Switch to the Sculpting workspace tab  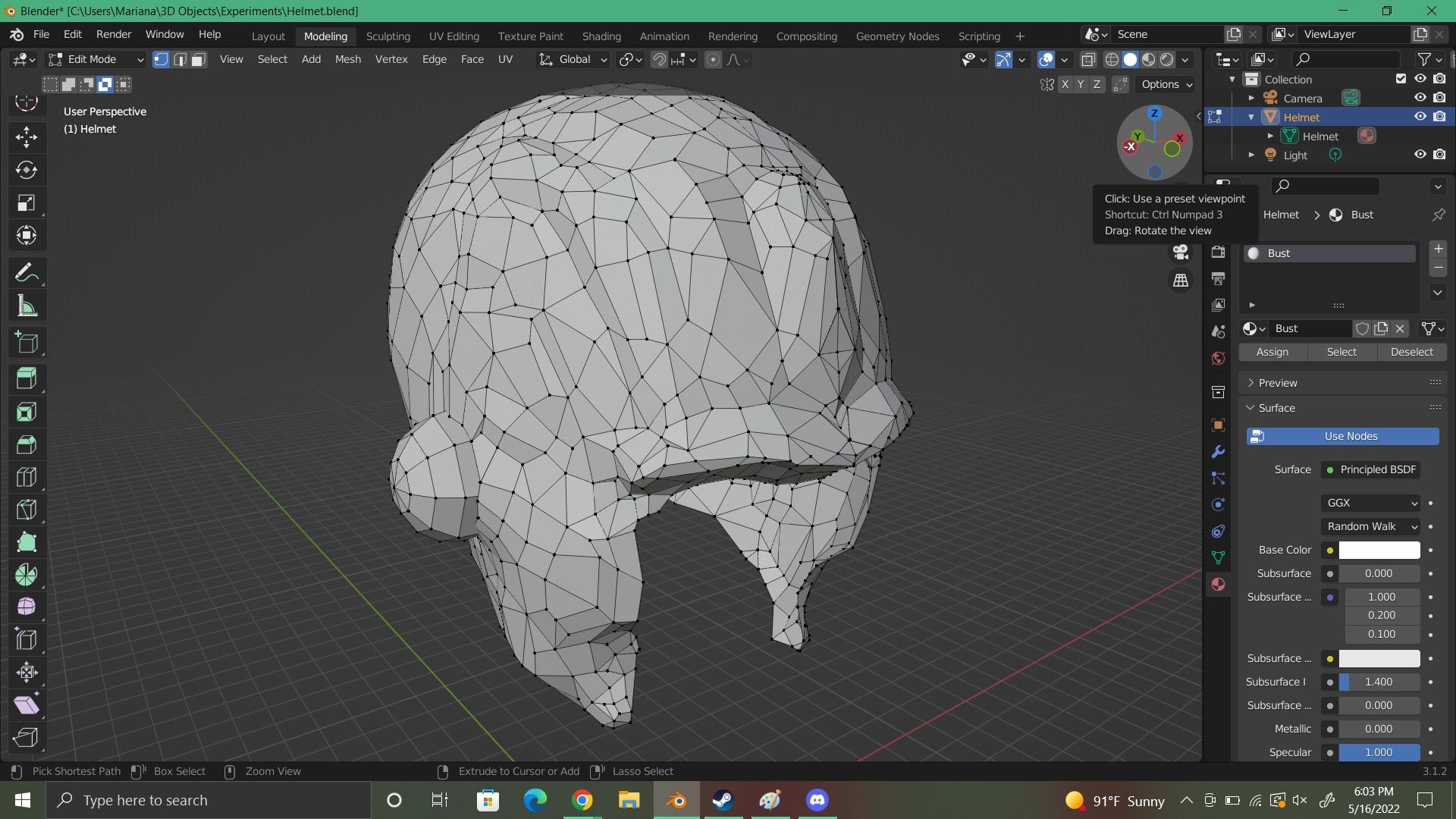point(388,36)
